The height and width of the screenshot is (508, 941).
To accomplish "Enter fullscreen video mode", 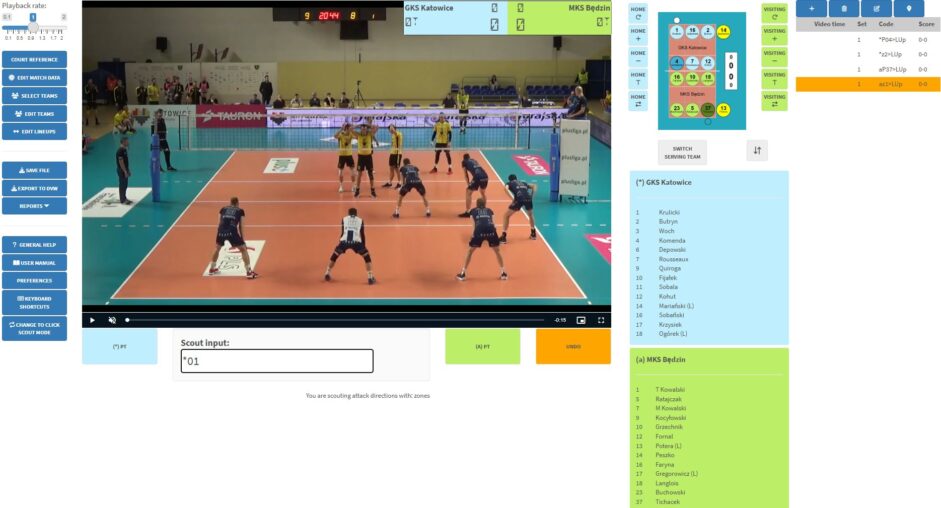I will tap(601, 320).
